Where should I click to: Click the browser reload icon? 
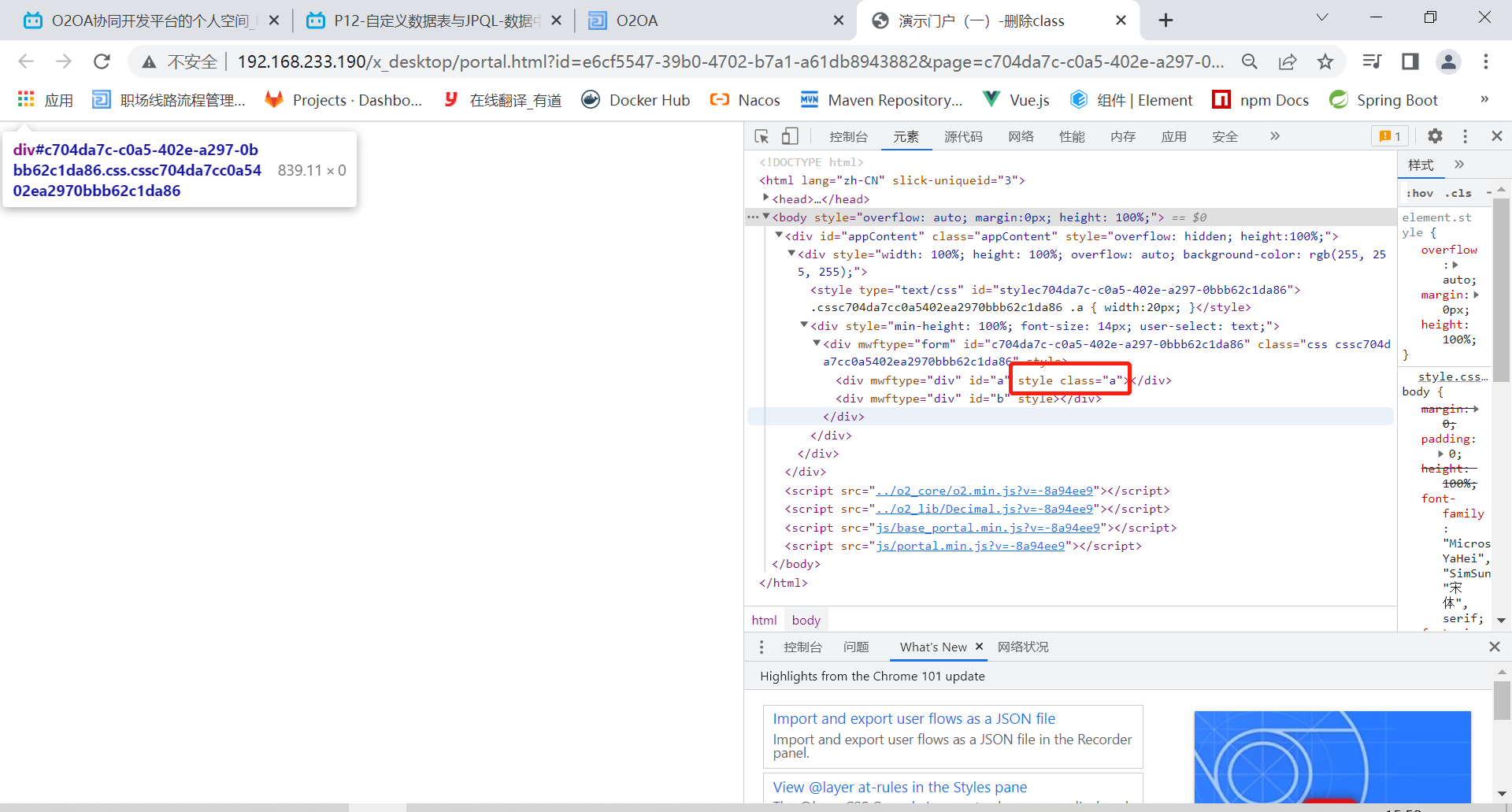102,61
